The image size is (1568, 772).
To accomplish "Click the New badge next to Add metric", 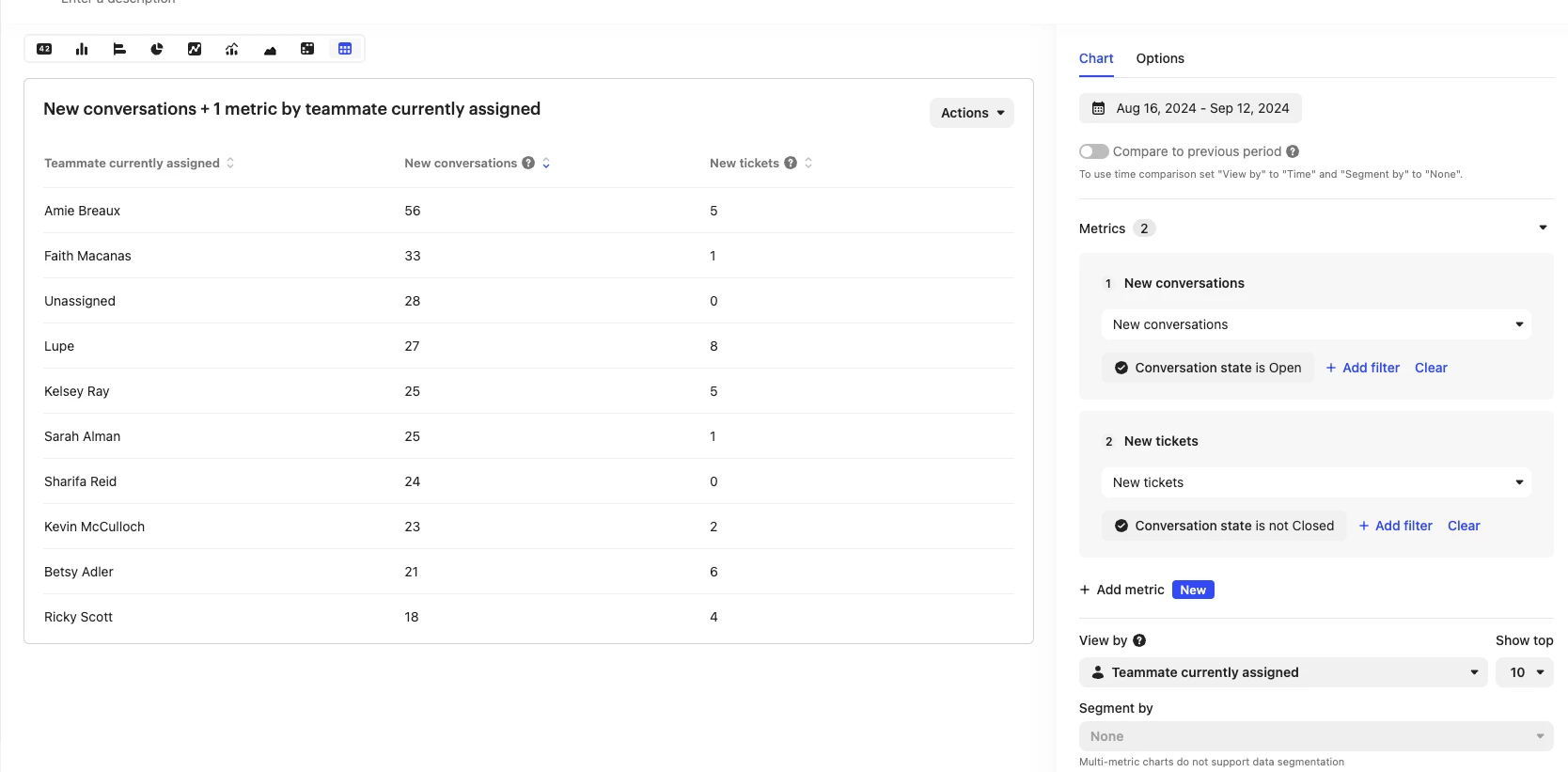I will pyautogui.click(x=1193, y=590).
